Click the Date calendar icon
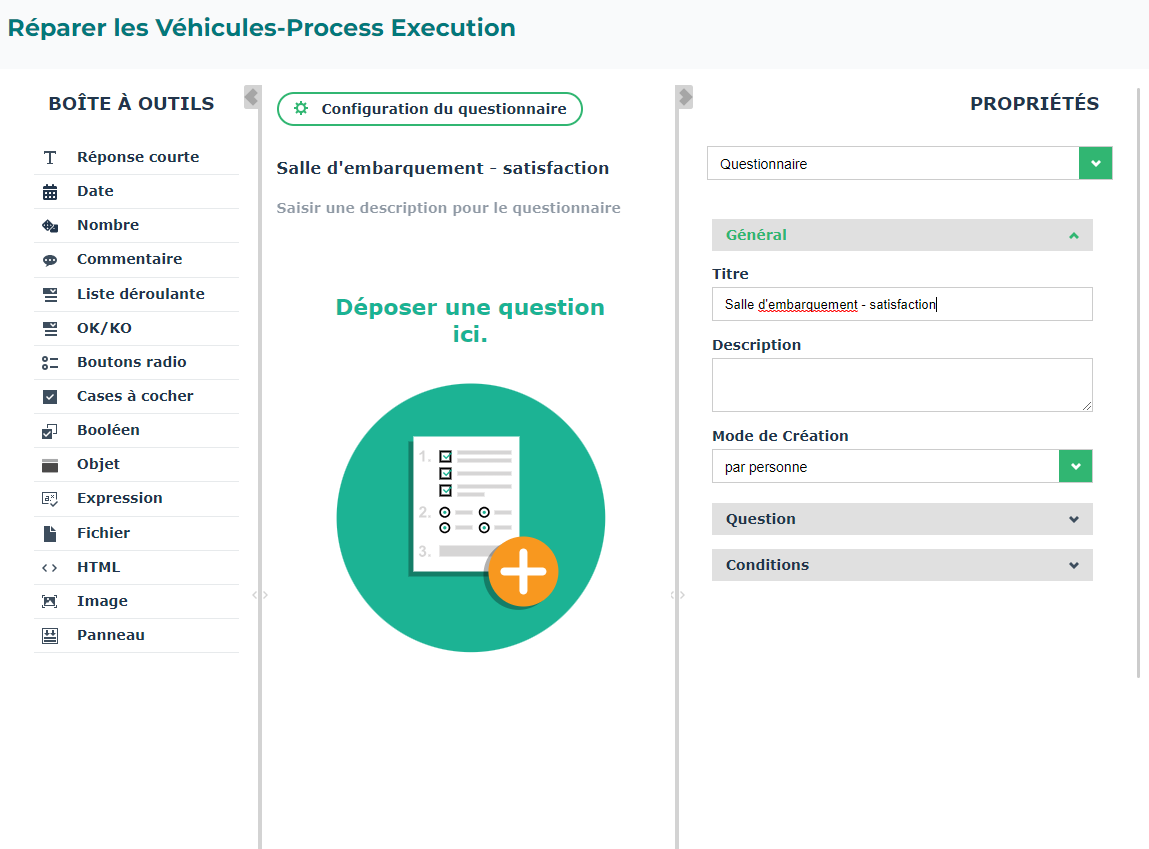This screenshot has height=849, width=1149. (x=50, y=192)
